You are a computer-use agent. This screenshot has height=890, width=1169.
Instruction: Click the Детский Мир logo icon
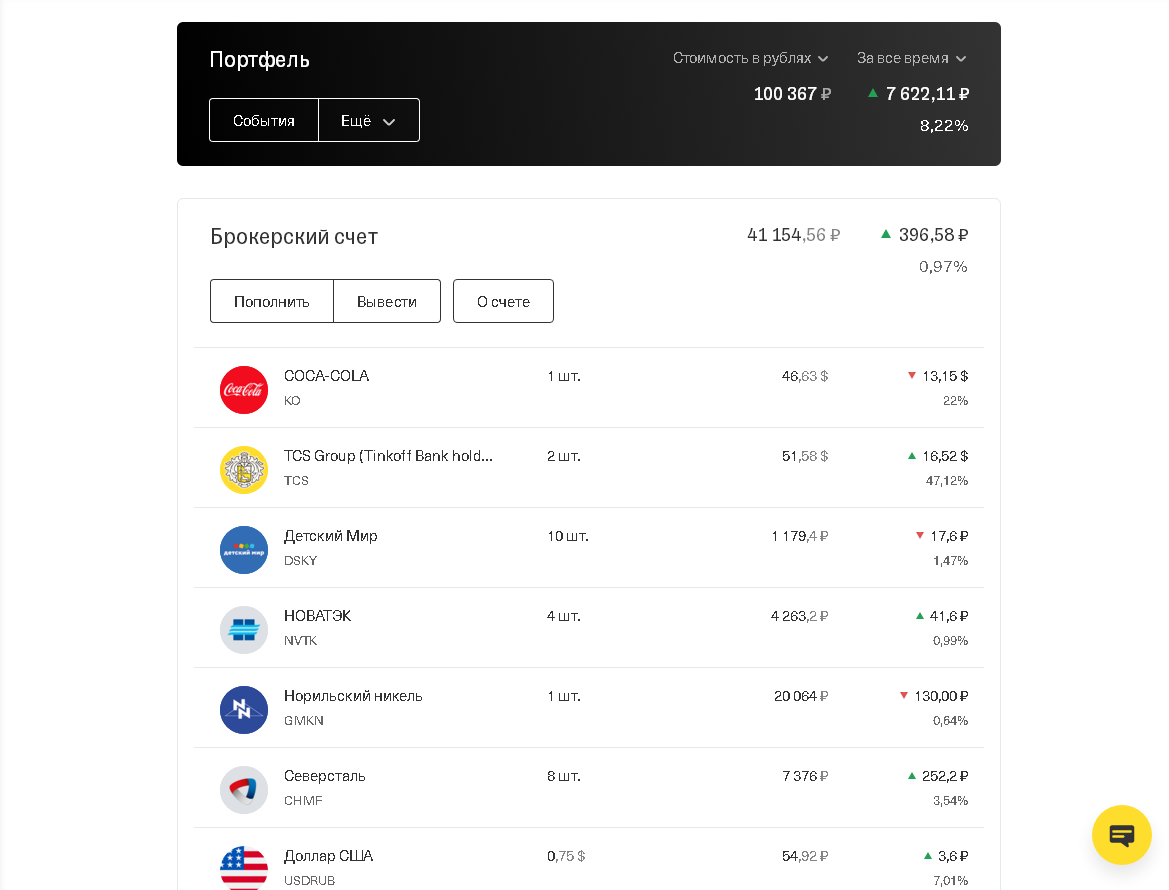point(244,550)
